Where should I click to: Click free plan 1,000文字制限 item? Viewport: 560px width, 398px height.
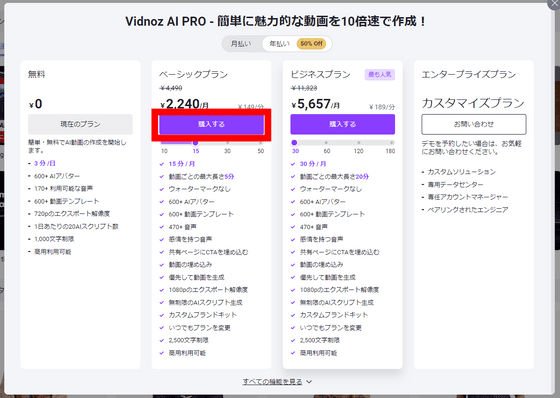pyautogui.click(x=54, y=239)
